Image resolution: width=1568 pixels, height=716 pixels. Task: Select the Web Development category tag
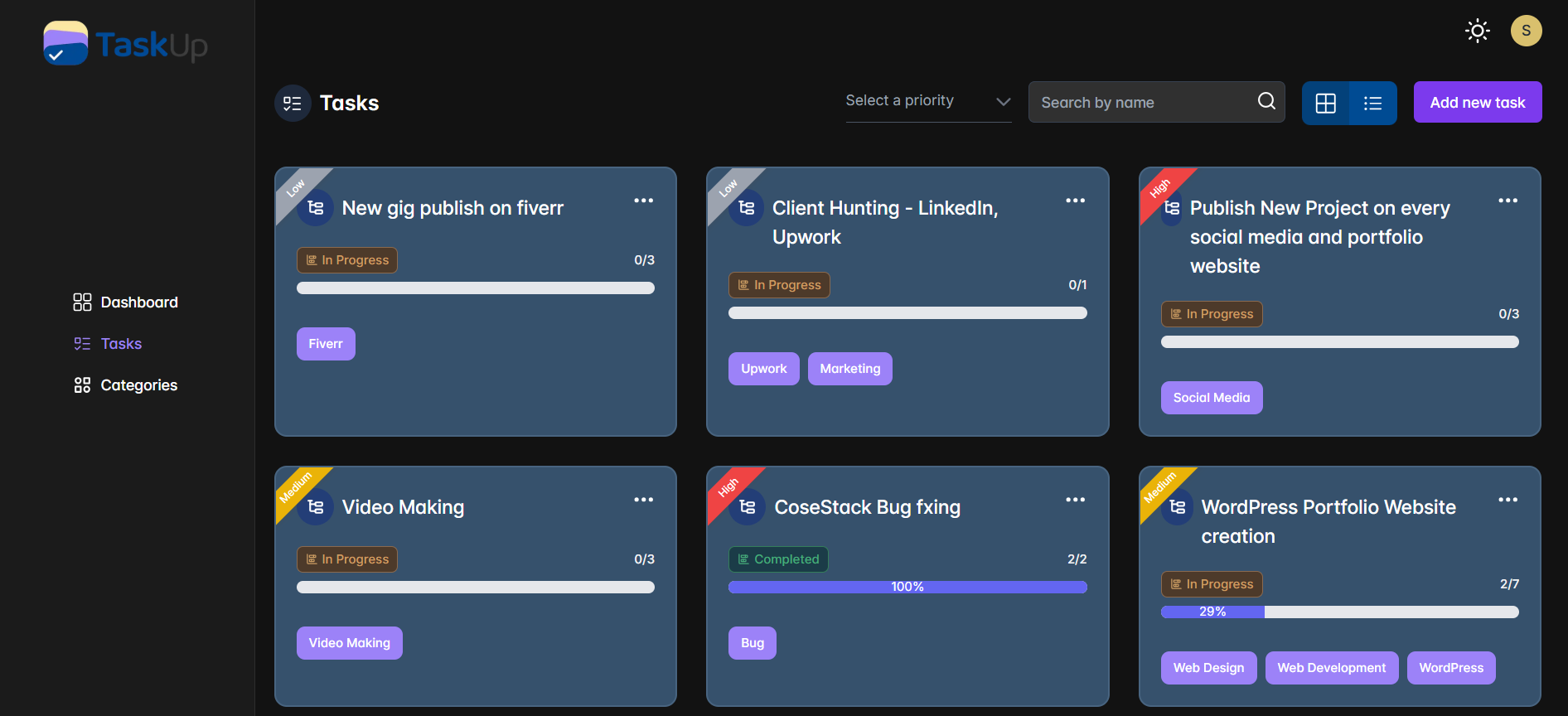click(x=1331, y=667)
